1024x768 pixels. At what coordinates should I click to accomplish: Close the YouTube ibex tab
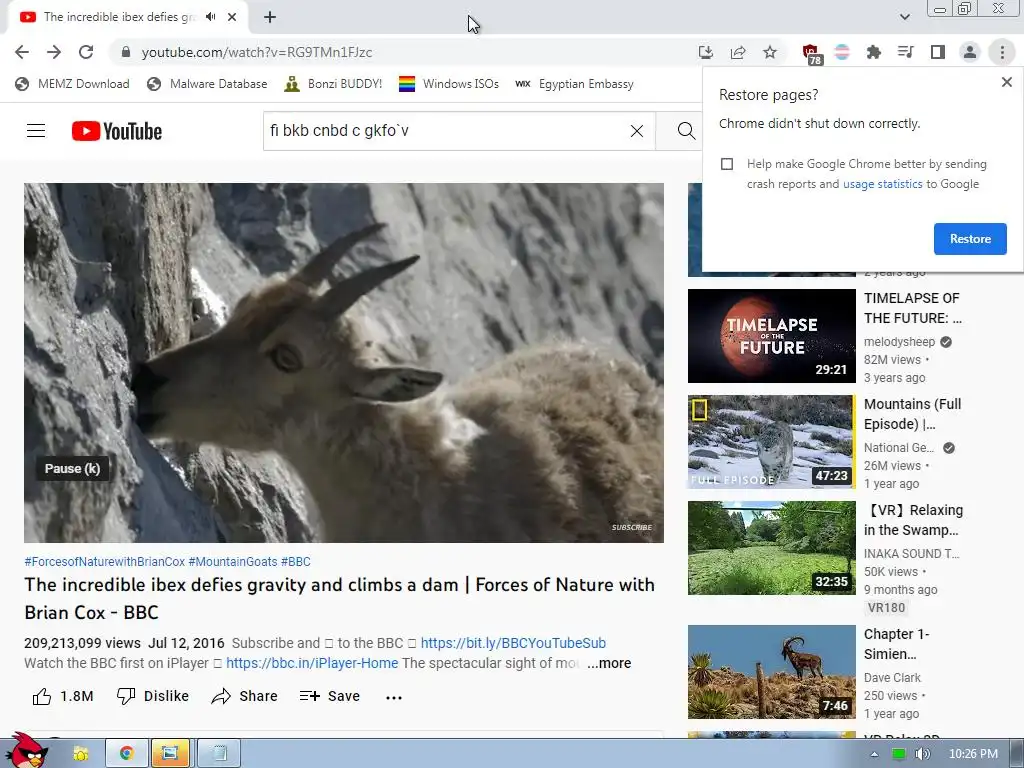click(x=232, y=17)
